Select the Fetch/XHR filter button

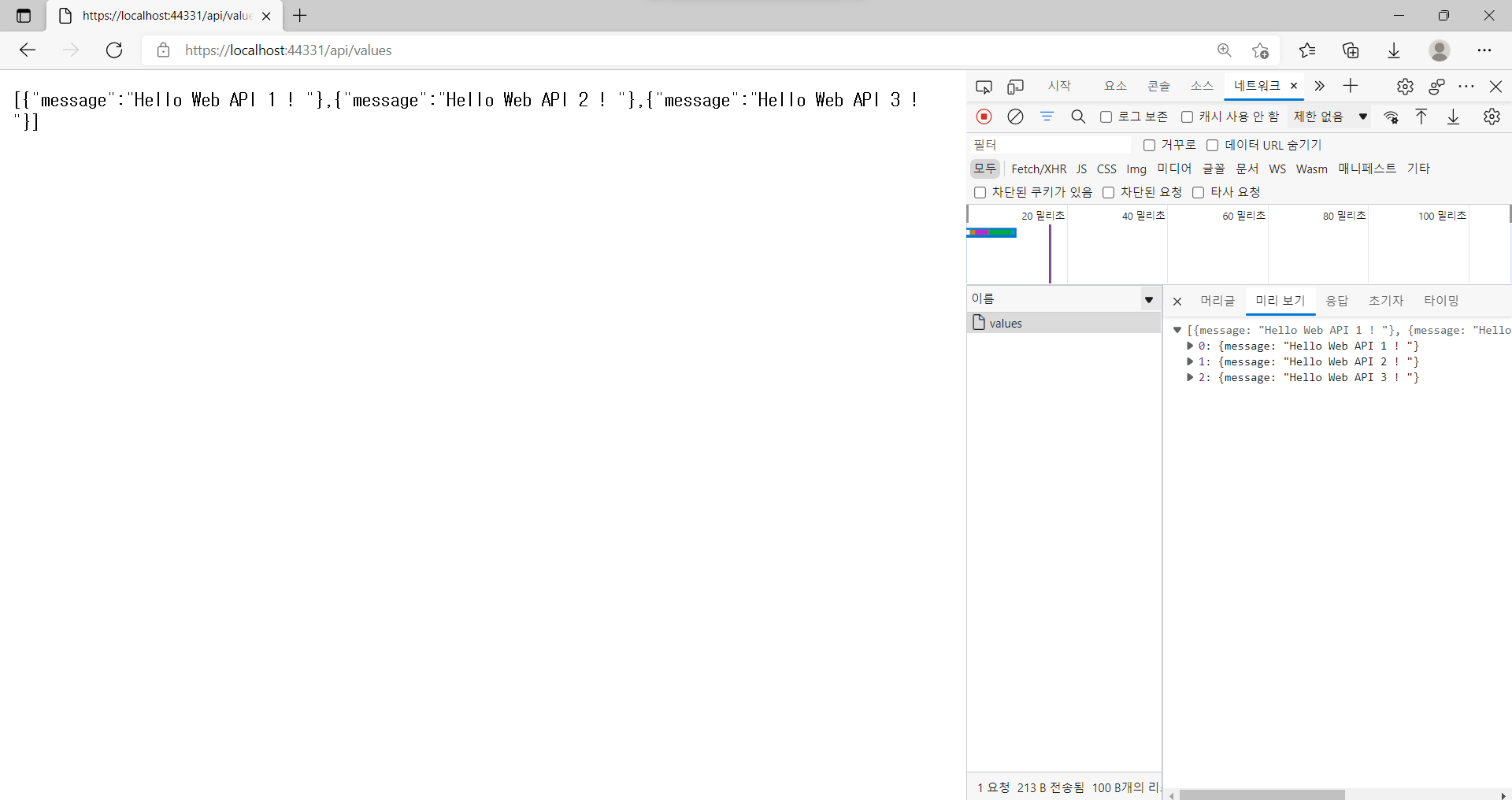[1038, 169]
